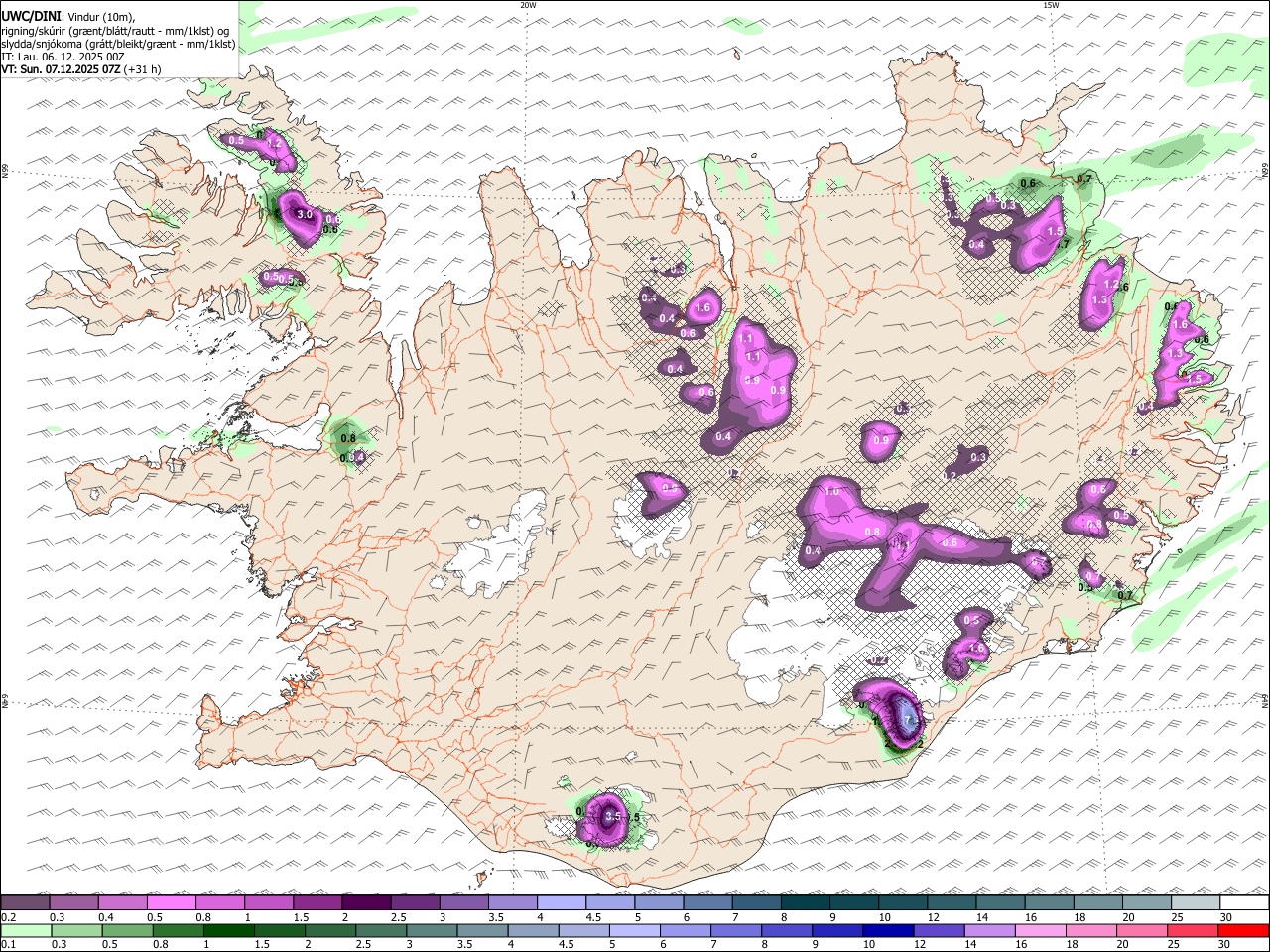Click the 0.1 label under the rain legend

[8, 945]
